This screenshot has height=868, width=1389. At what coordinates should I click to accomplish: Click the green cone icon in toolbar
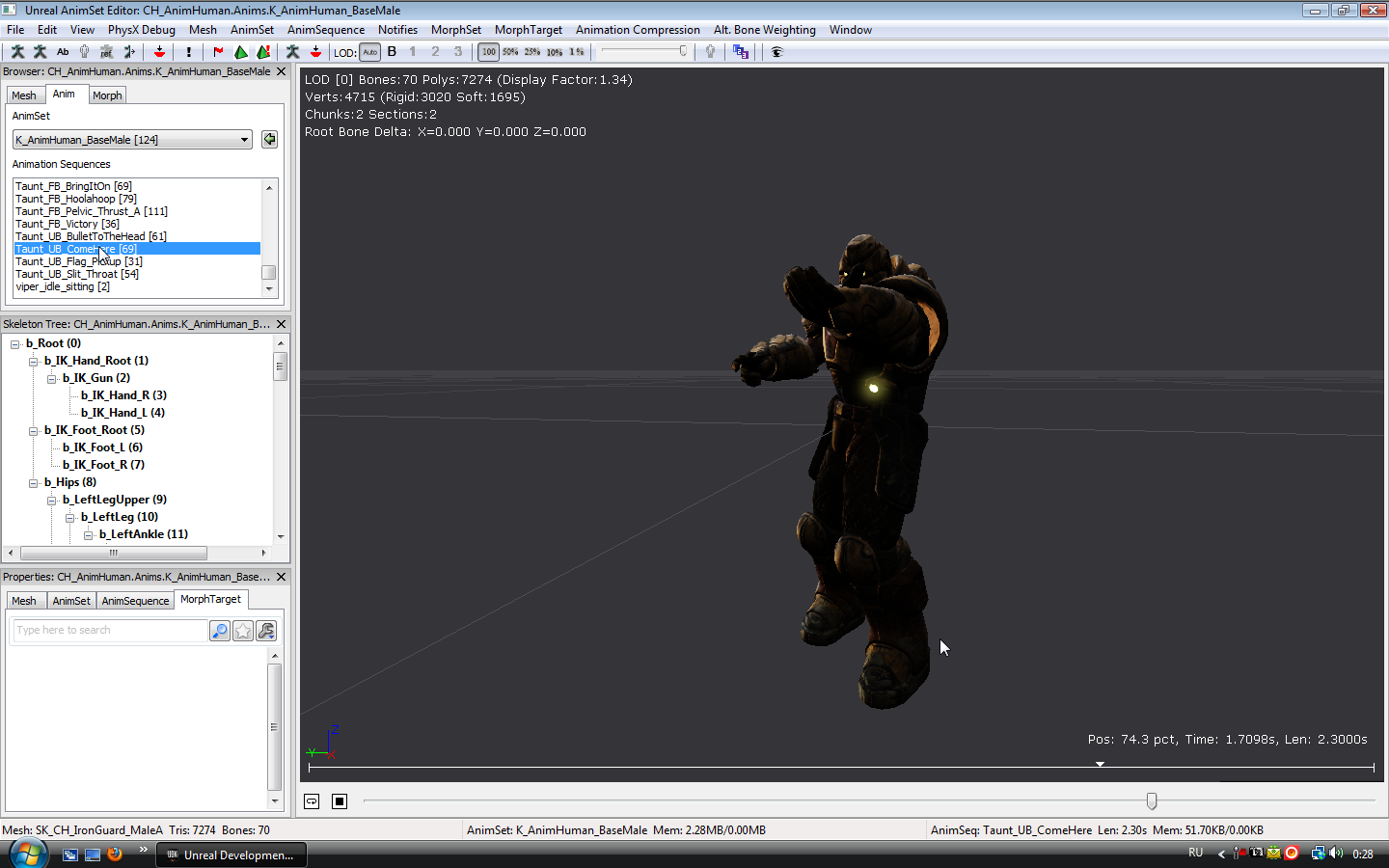[x=240, y=52]
